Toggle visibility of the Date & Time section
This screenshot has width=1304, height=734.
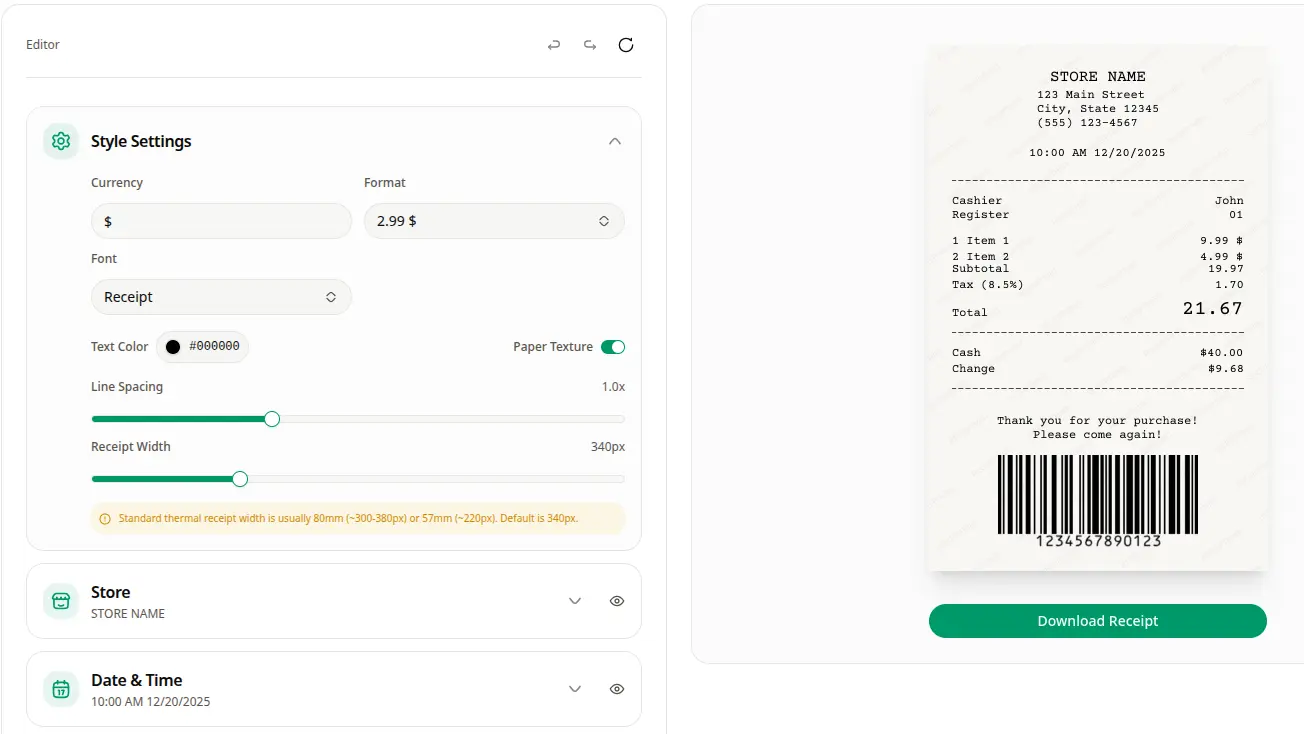point(616,688)
